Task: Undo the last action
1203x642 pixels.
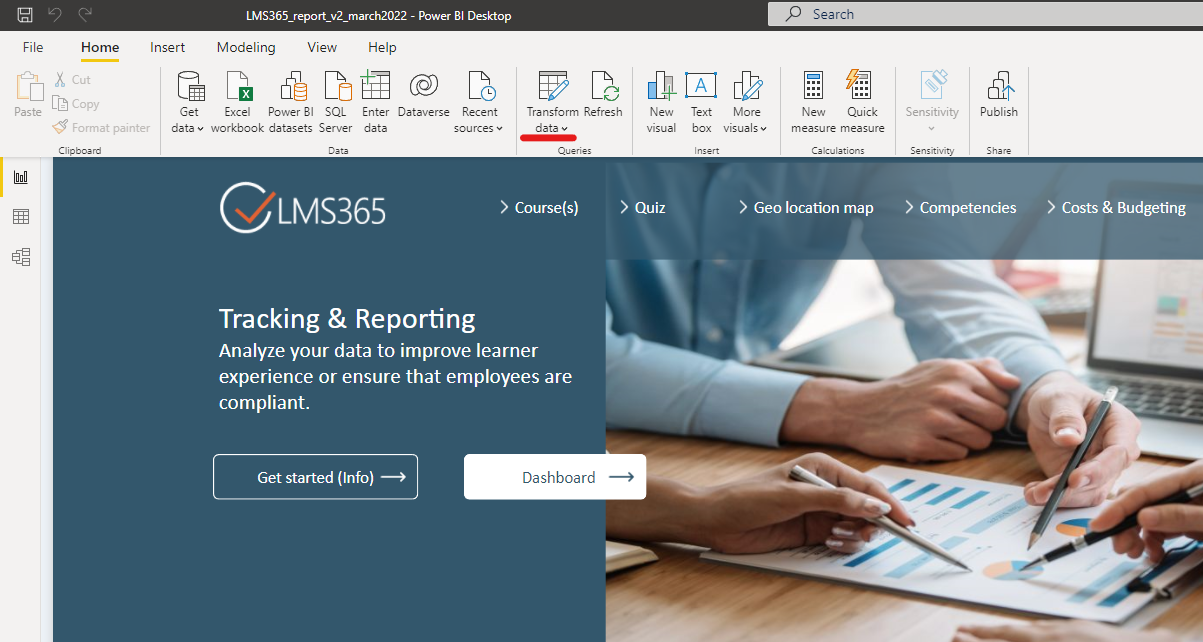Action: coord(55,15)
